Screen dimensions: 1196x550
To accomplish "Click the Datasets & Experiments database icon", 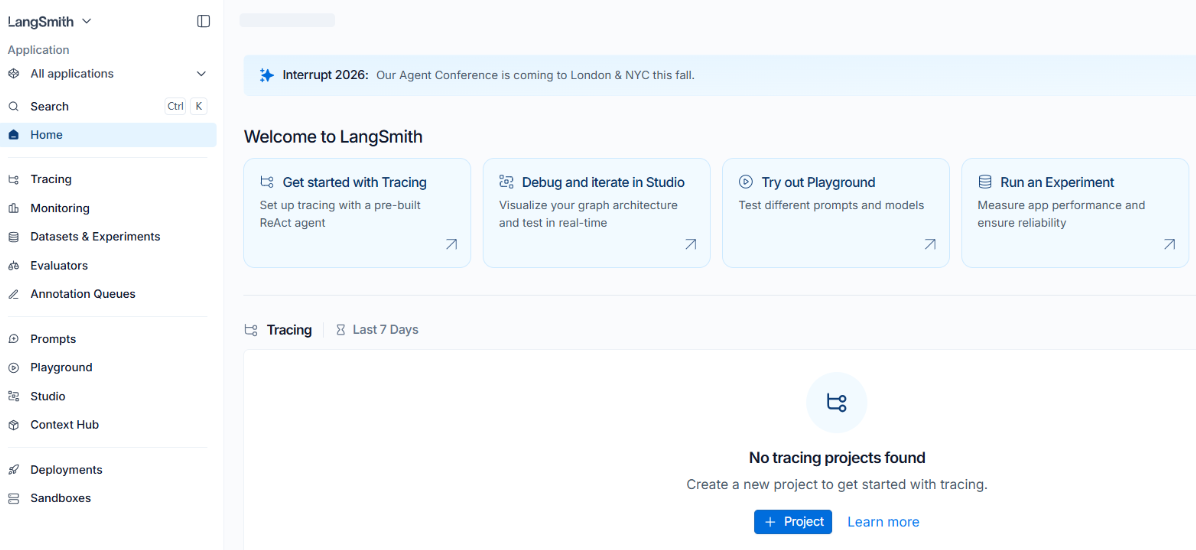I will click(14, 236).
